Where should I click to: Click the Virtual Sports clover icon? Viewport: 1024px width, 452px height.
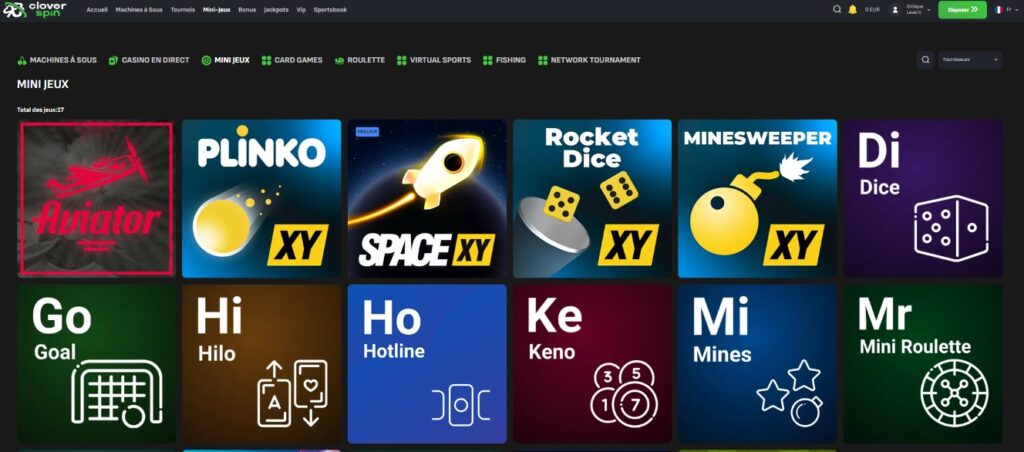click(402, 60)
